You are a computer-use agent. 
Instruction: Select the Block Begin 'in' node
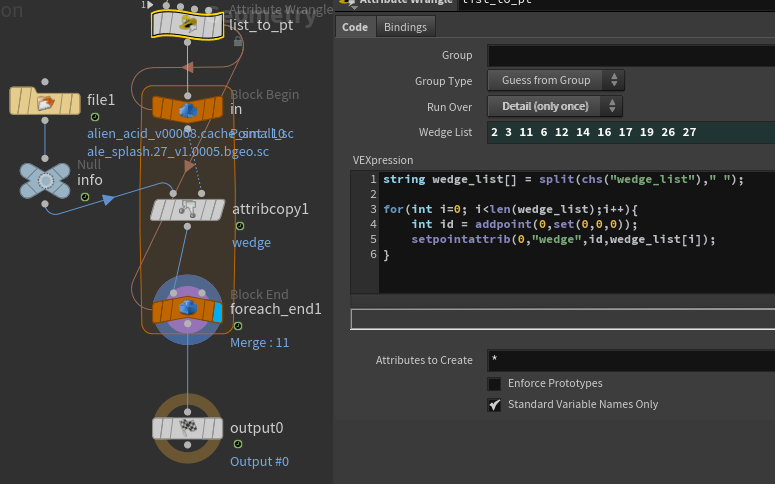(187, 109)
